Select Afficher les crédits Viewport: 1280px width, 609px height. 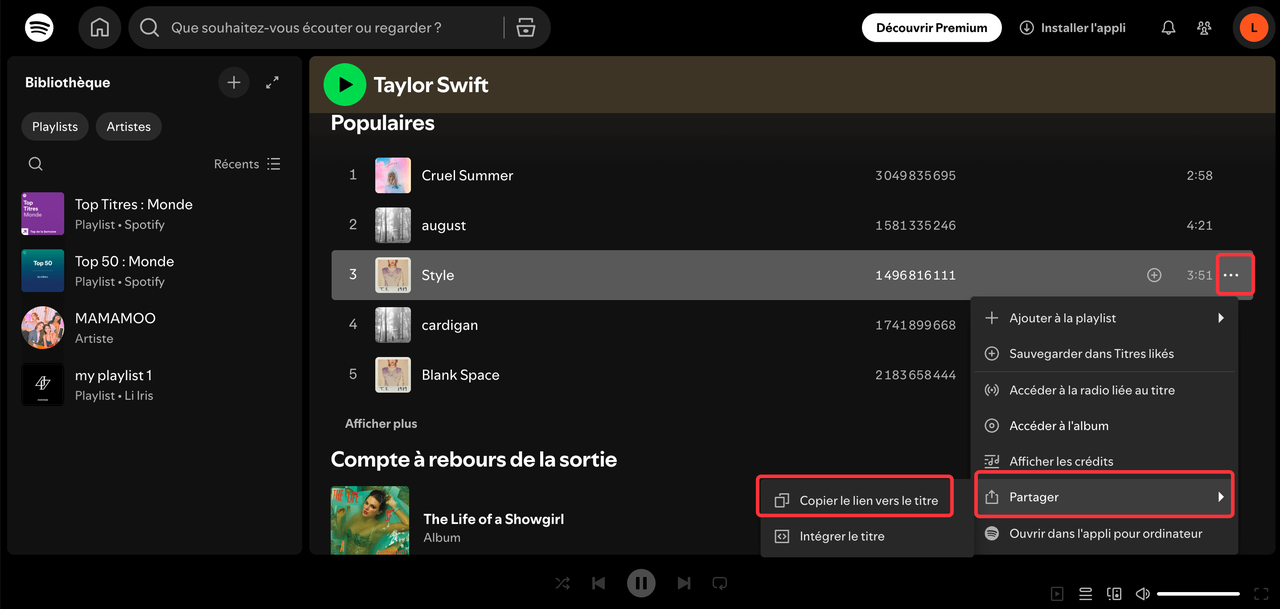(x=1105, y=461)
